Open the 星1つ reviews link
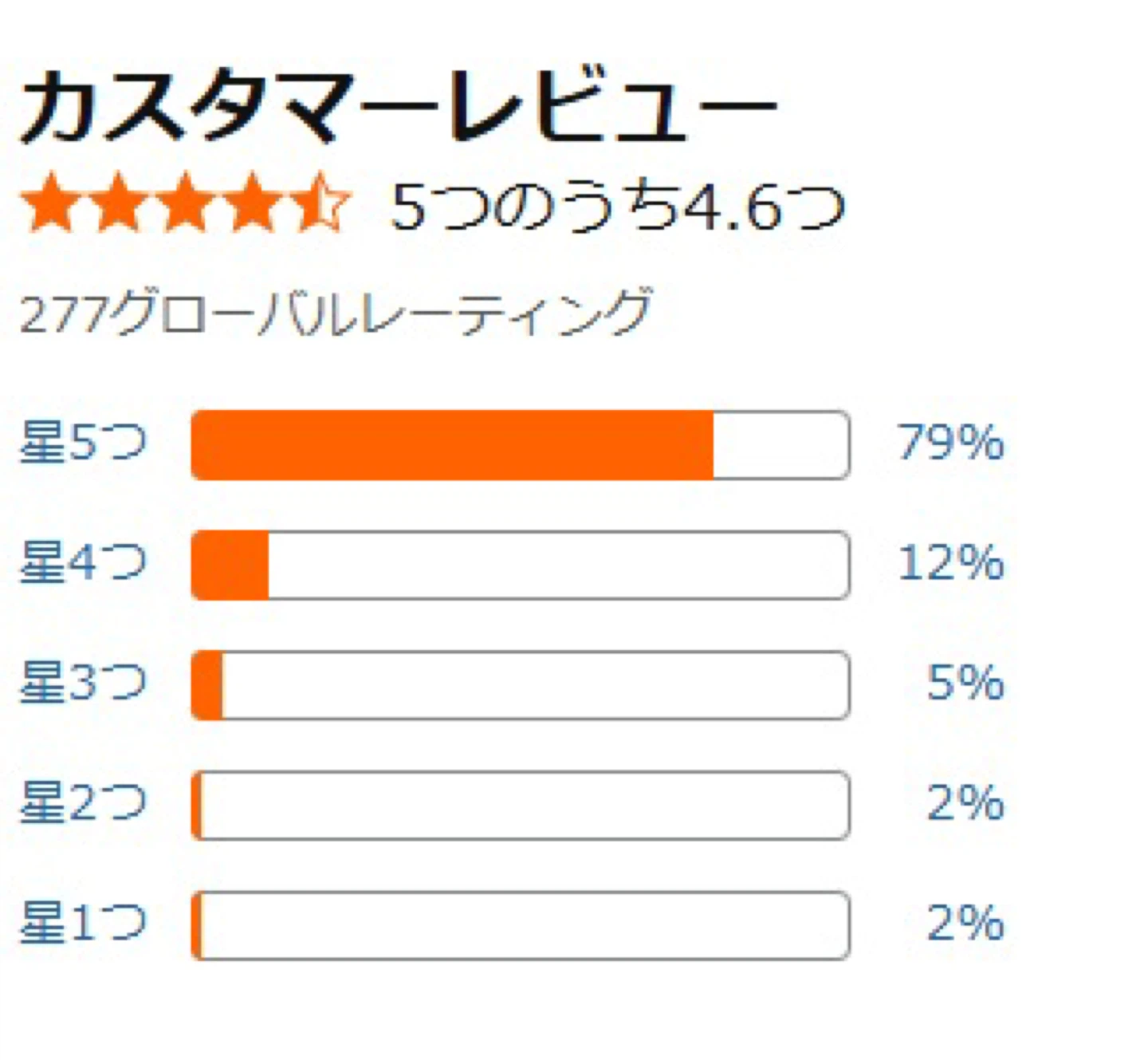This screenshot has width=1148, height=1060. (84, 924)
